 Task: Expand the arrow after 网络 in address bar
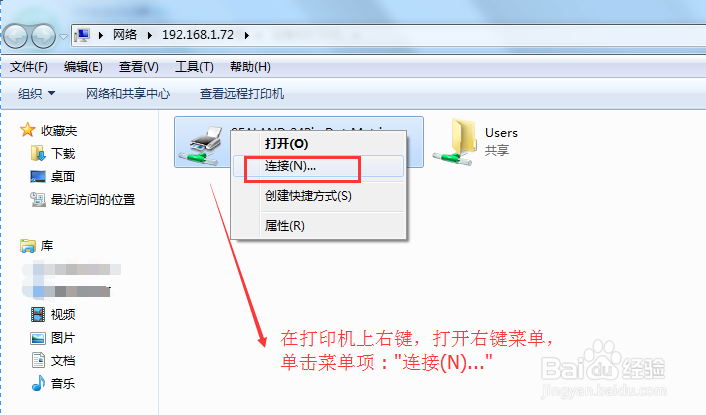(149, 35)
